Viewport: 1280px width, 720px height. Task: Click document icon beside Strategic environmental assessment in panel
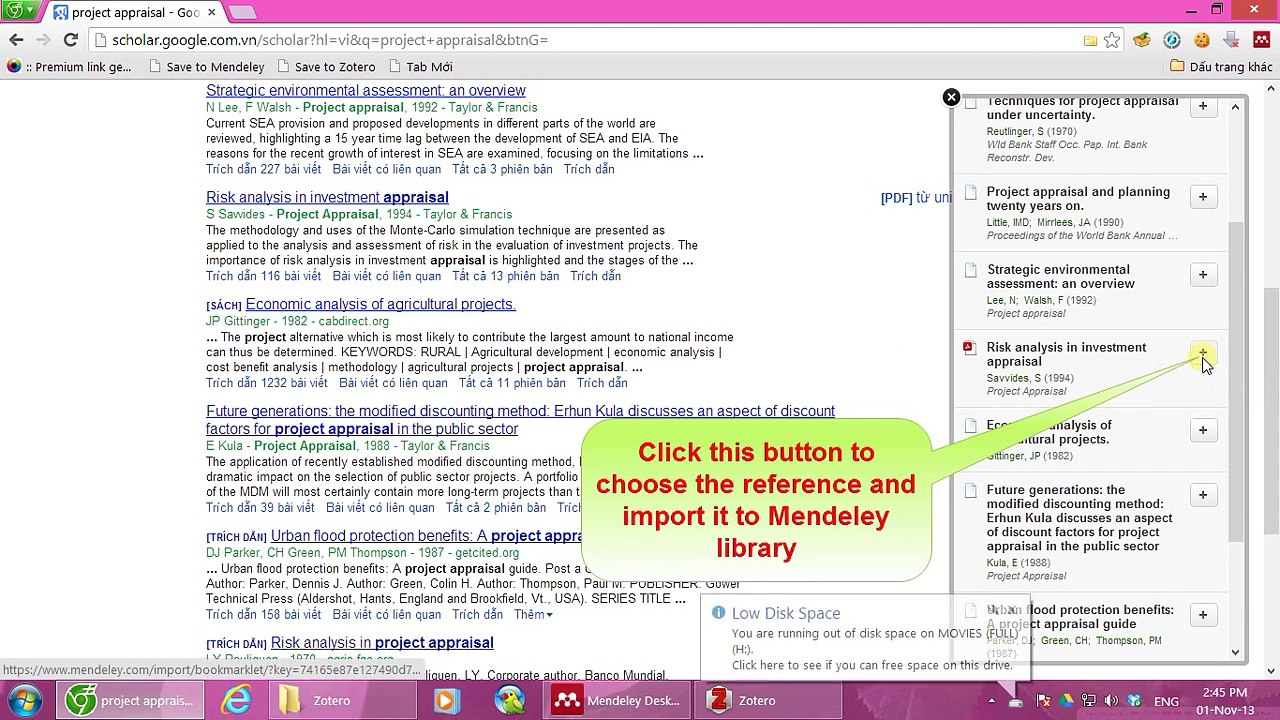pos(970,270)
